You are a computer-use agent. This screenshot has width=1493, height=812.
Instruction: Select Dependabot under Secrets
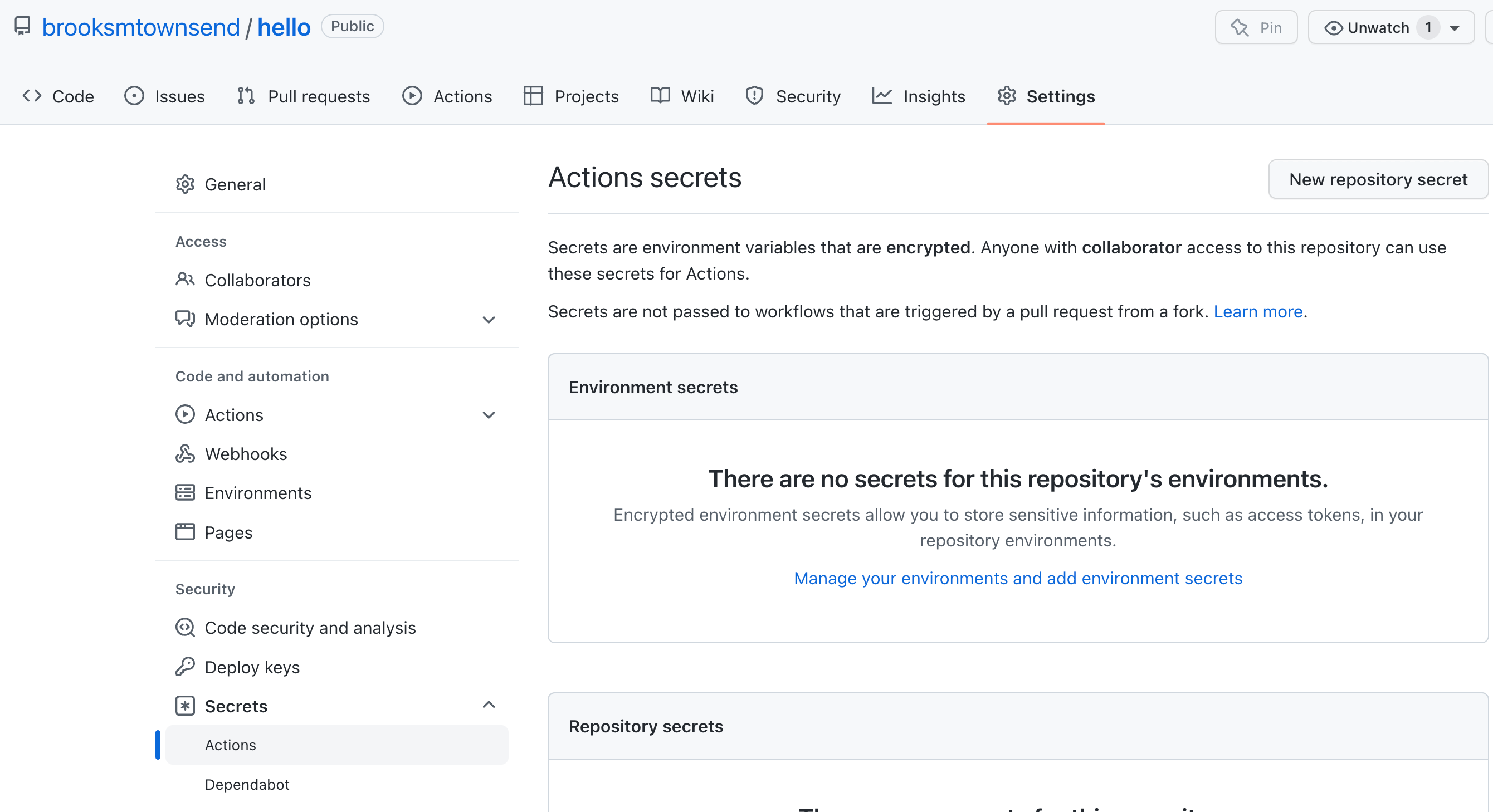click(247, 784)
